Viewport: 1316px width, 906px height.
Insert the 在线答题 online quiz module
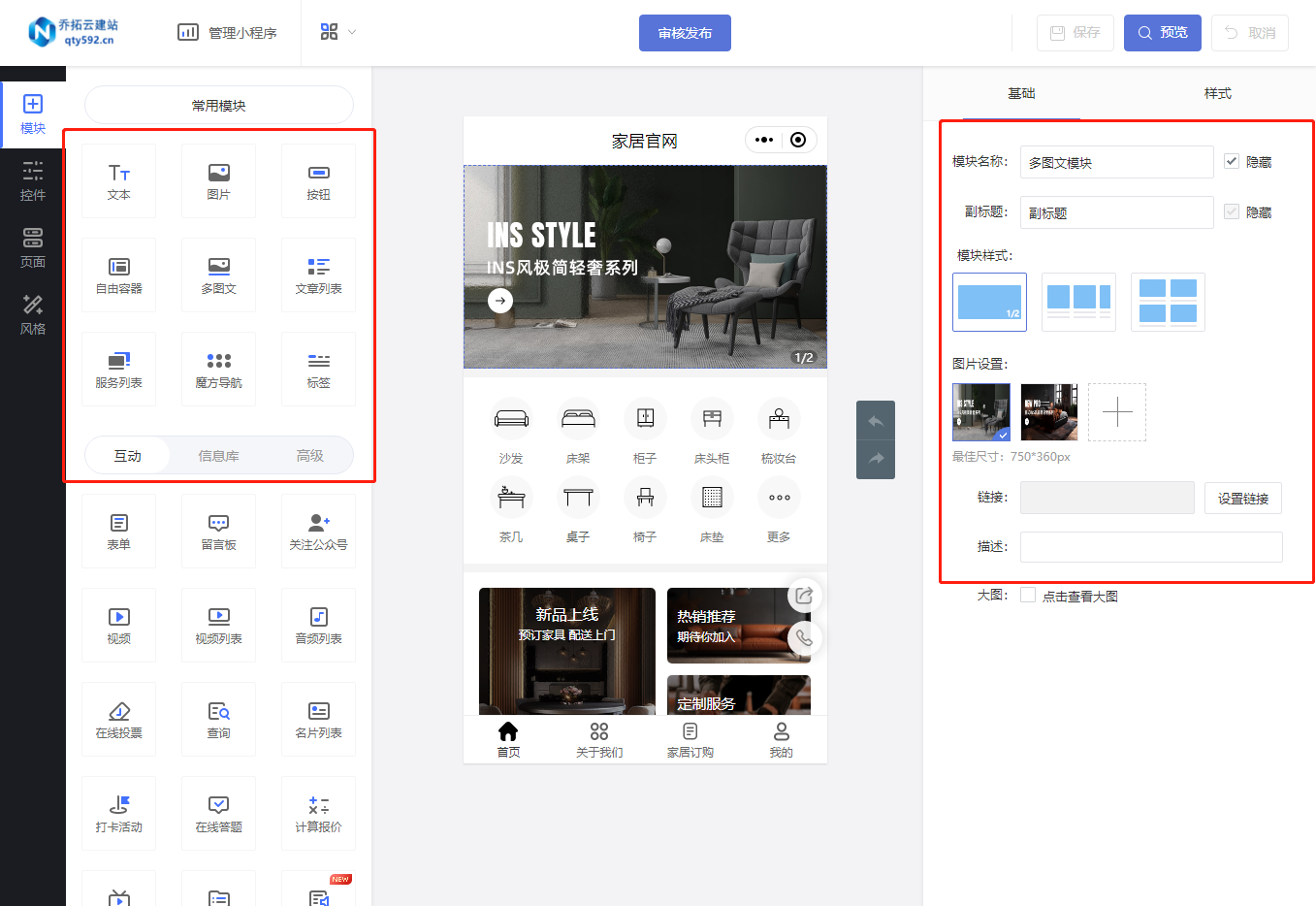tap(218, 814)
